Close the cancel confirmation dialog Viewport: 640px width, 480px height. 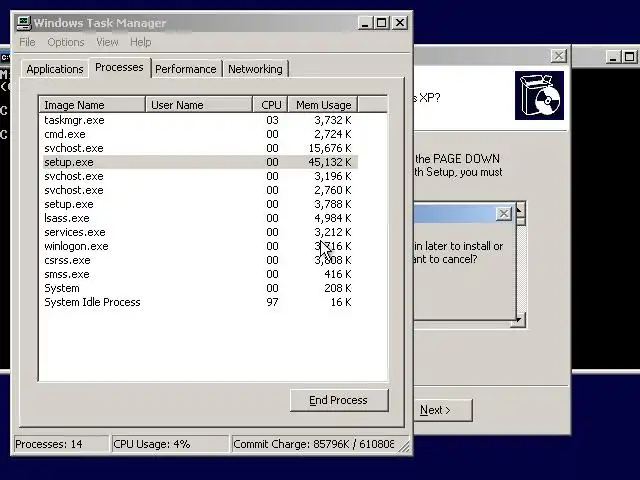click(504, 213)
